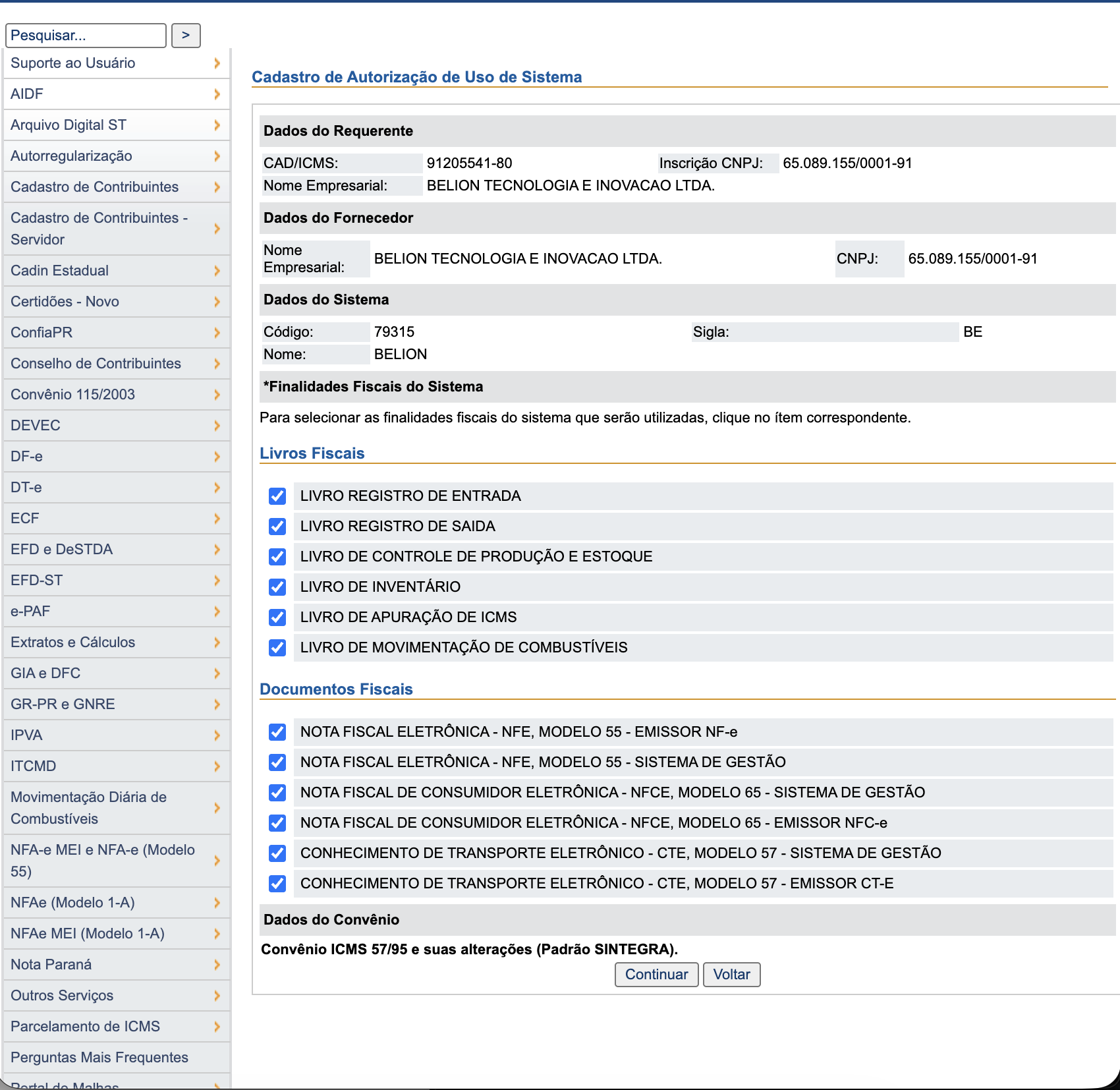
Task: Click the Voltar button
Action: (x=731, y=975)
